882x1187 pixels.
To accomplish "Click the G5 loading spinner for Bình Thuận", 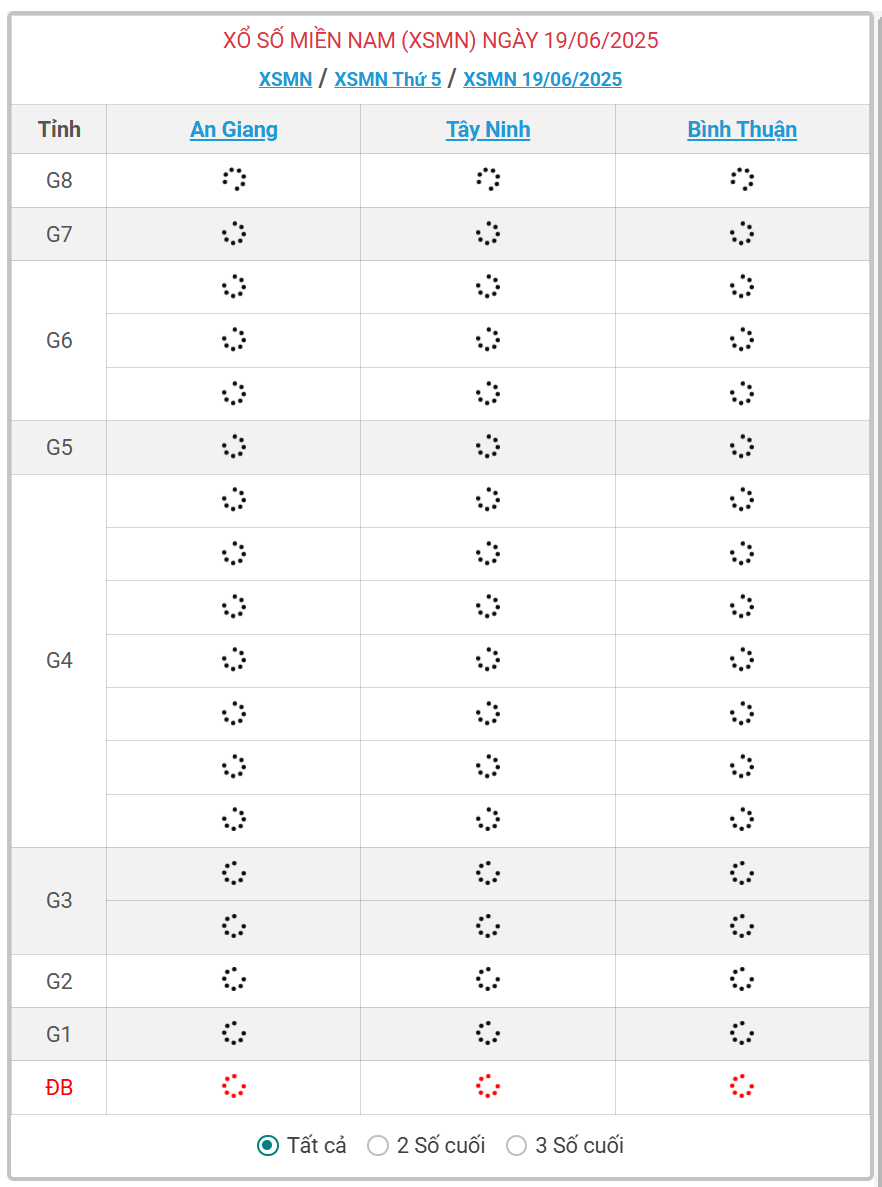I will pyautogui.click(x=742, y=447).
